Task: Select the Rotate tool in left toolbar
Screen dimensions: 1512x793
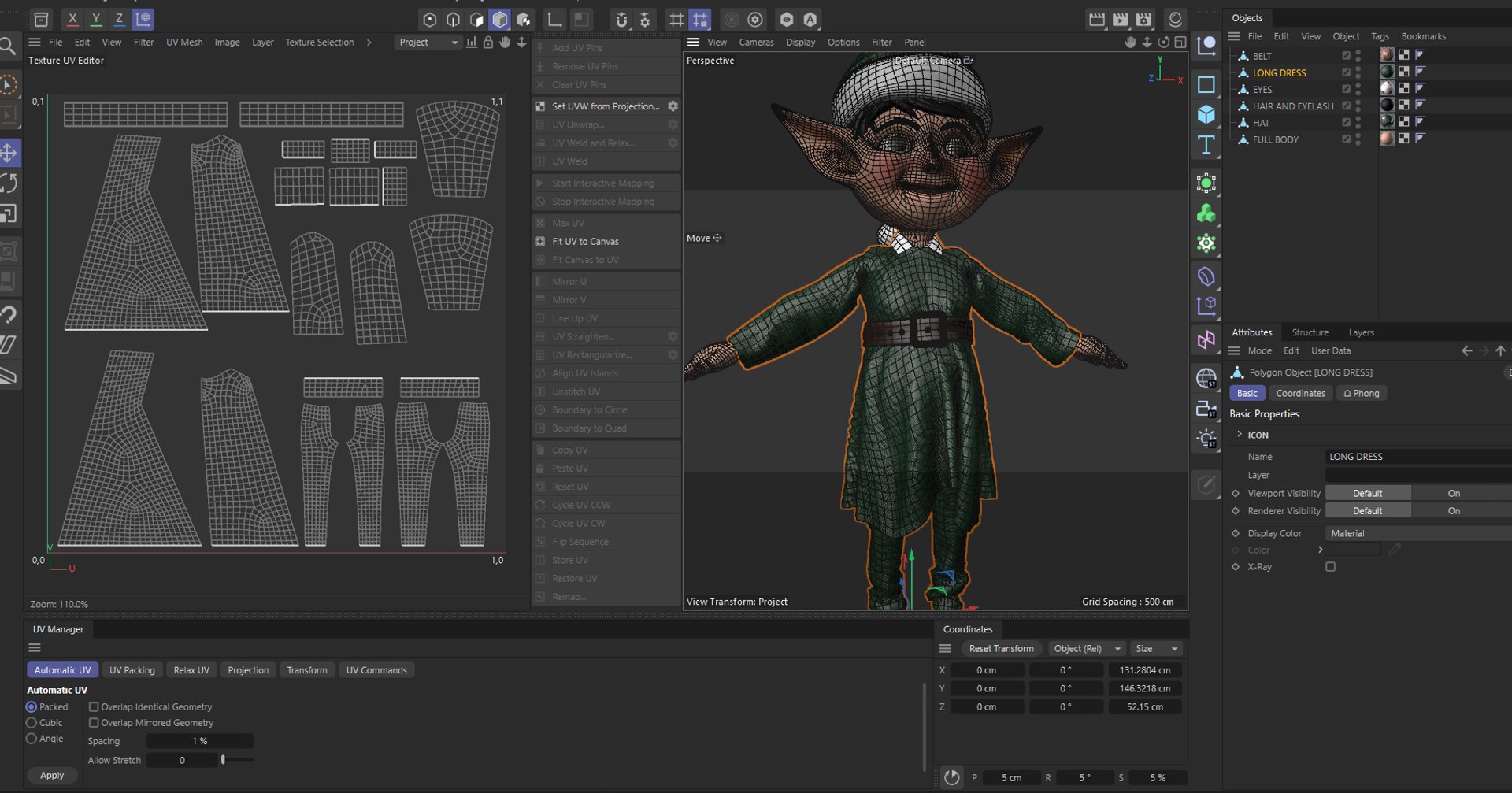Action: coord(9,183)
